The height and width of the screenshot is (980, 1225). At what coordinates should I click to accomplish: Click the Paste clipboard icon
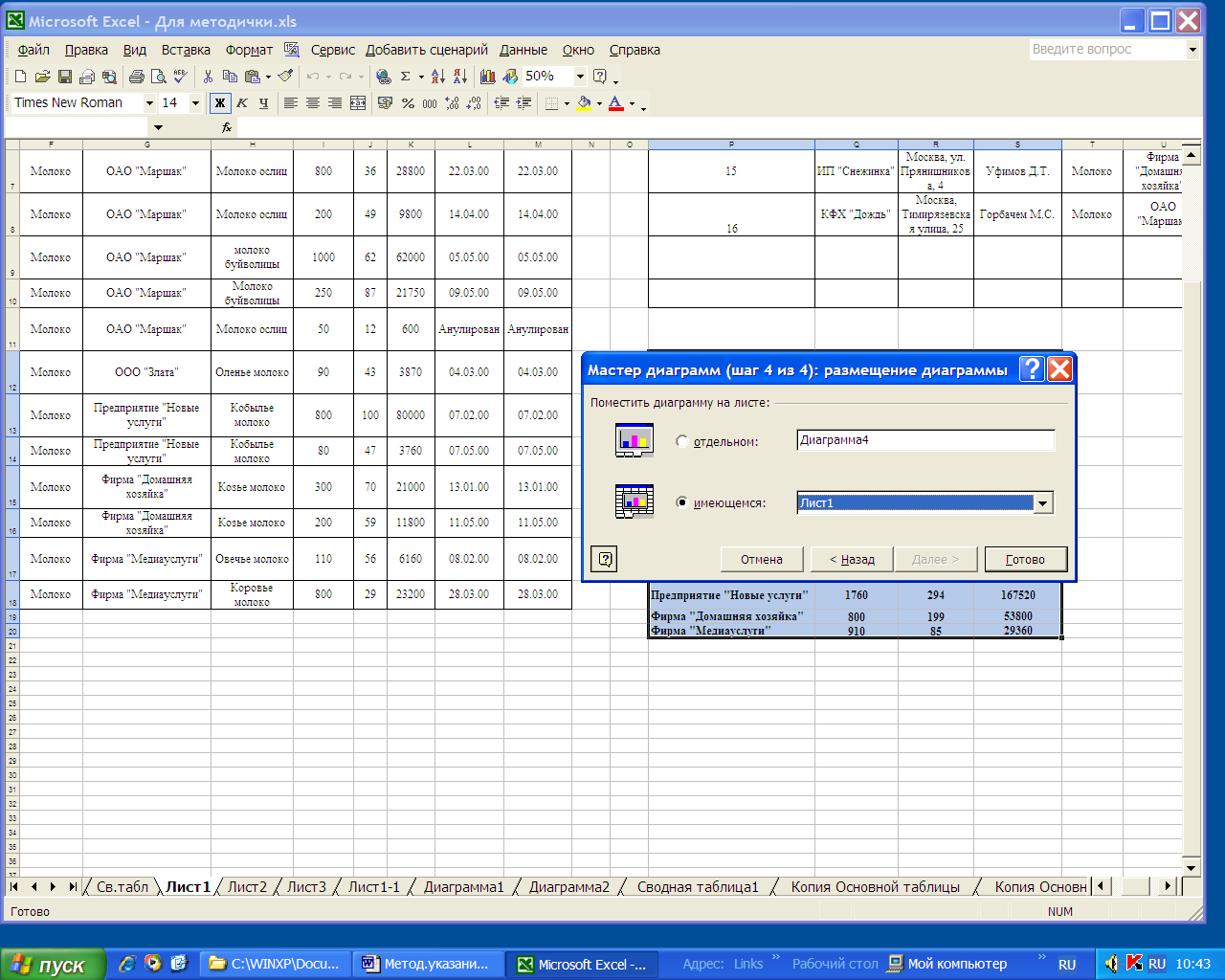click(x=252, y=77)
